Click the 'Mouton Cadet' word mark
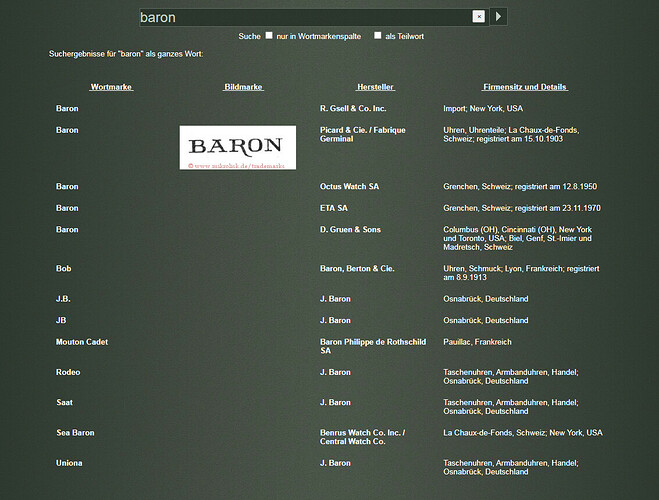659x500 pixels. tap(82, 342)
